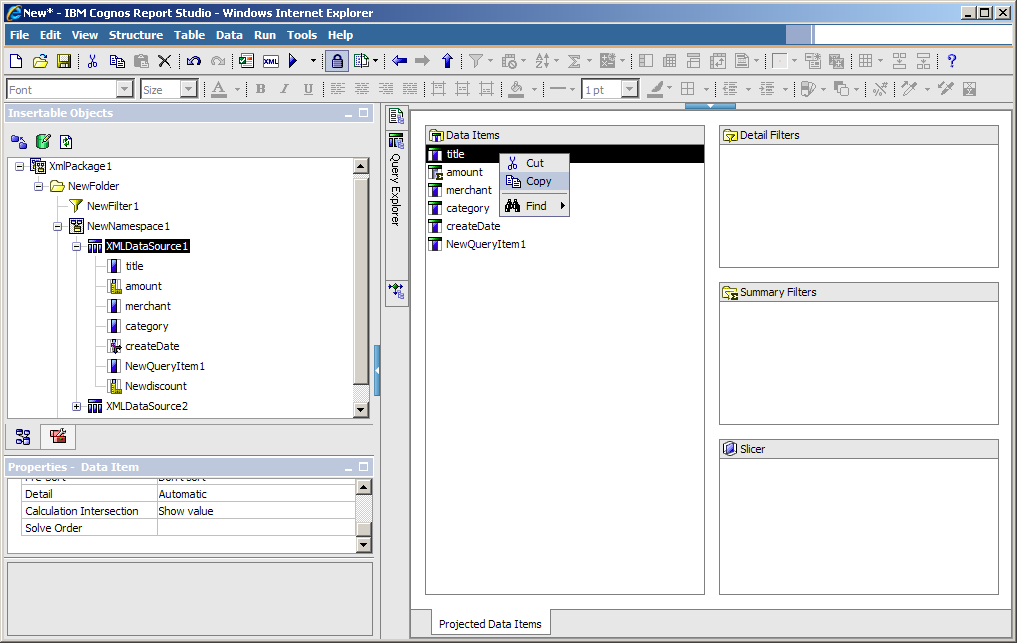Open the Structure menu

click(x=136, y=35)
